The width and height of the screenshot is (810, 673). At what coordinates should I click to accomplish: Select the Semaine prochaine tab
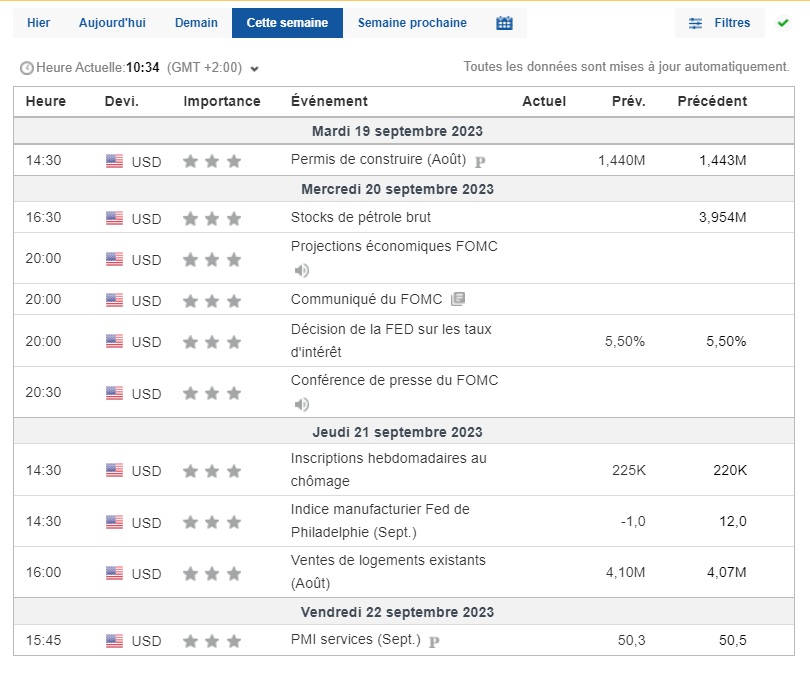pyautogui.click(x=412, y=22)
